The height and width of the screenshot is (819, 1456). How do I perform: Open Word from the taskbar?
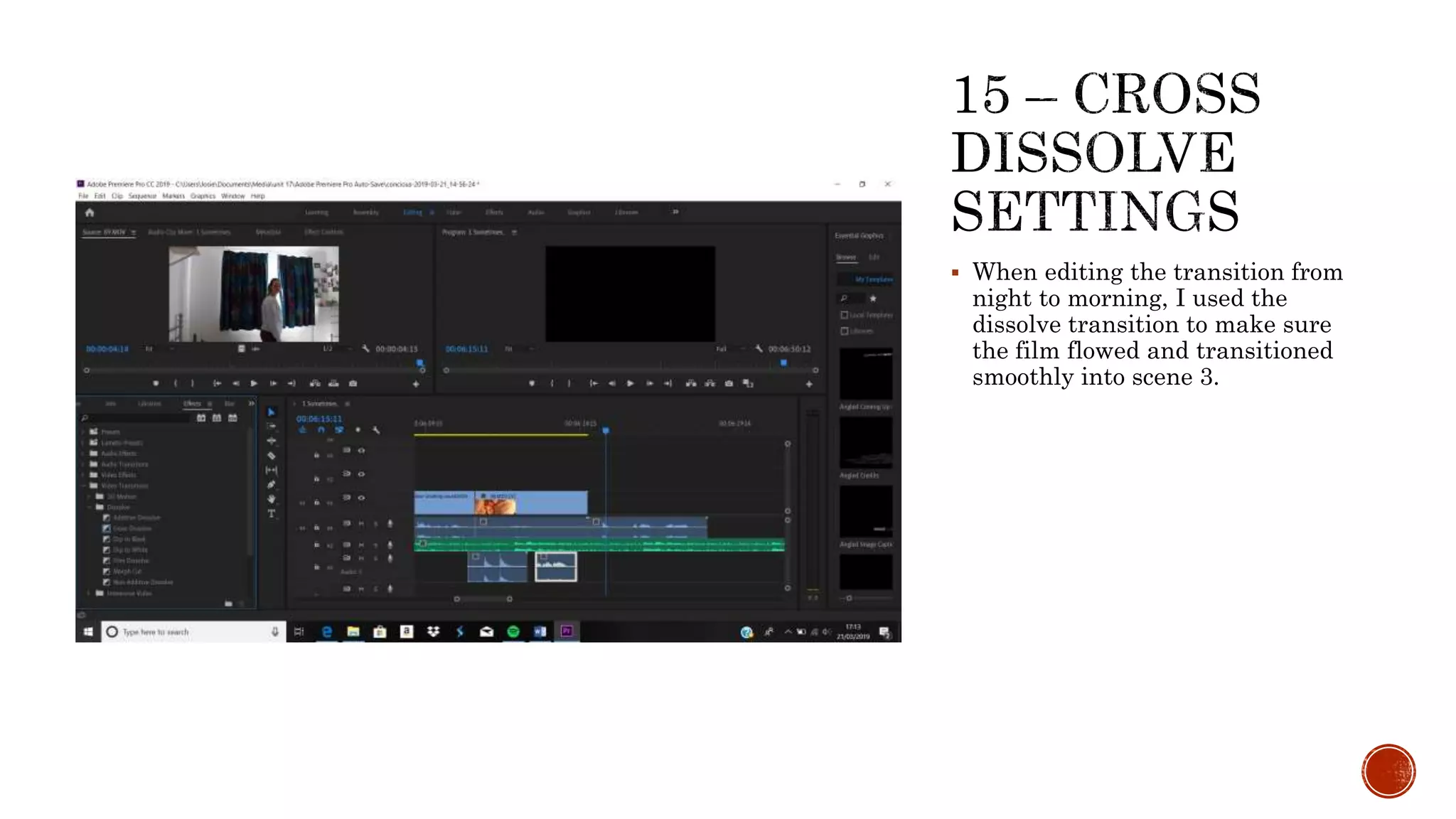[540, 631]
